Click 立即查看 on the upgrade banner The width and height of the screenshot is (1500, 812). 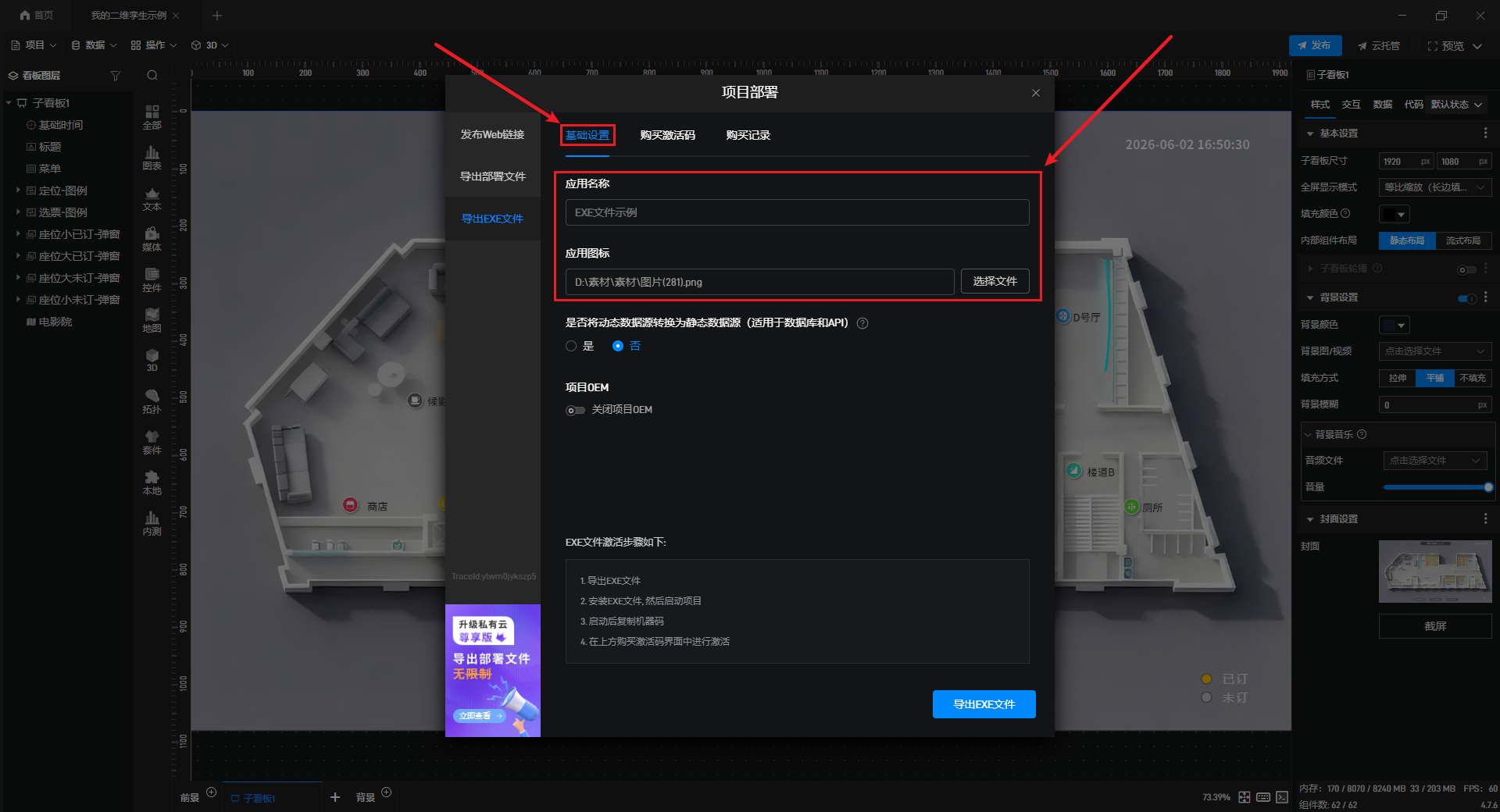[x=480, y=715]
